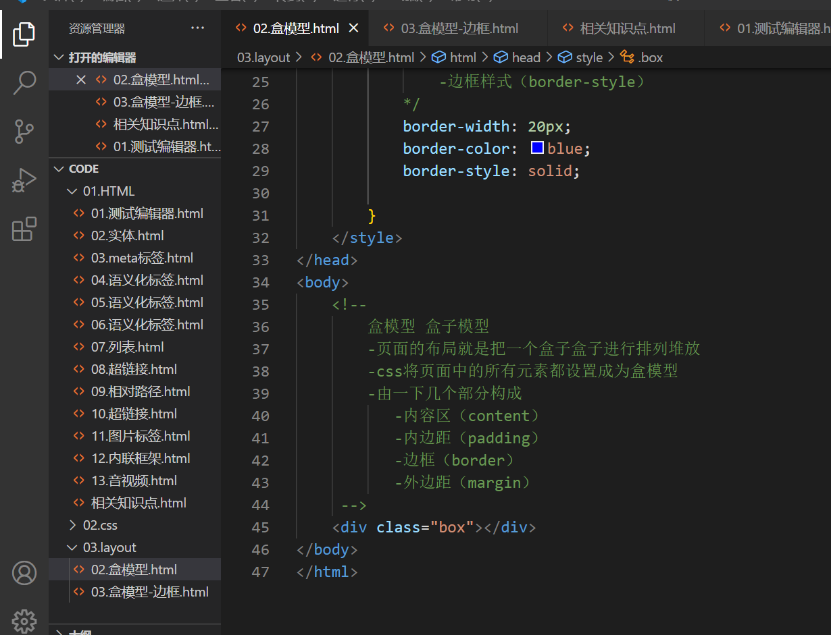Close the 02.盒模型.html editor tab
This screenshot has height=636, width=831.
click(353, 28)
